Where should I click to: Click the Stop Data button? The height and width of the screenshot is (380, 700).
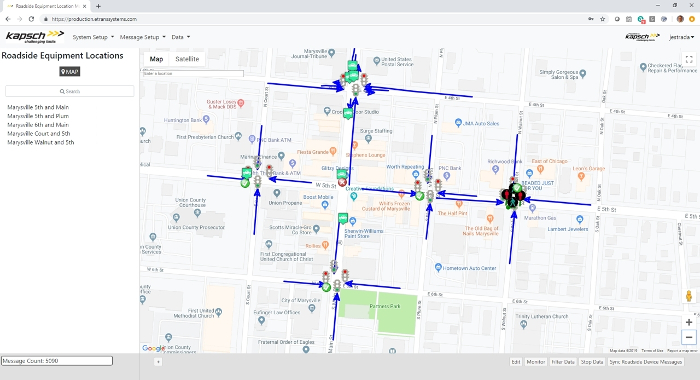tap(592, 362)
